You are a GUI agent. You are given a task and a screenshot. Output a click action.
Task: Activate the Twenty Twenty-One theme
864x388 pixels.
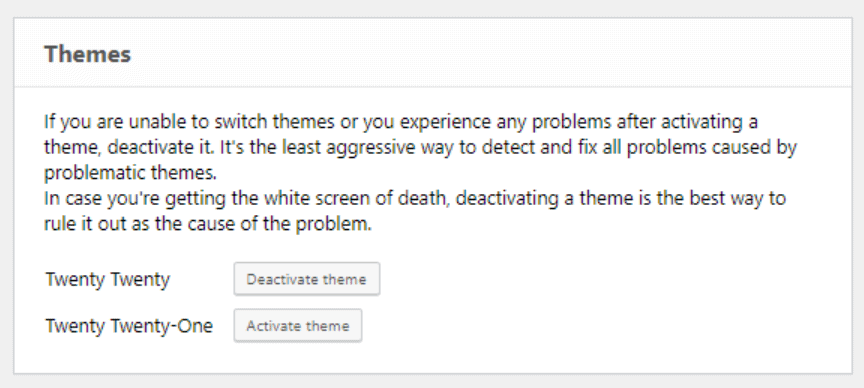[298, 326]
